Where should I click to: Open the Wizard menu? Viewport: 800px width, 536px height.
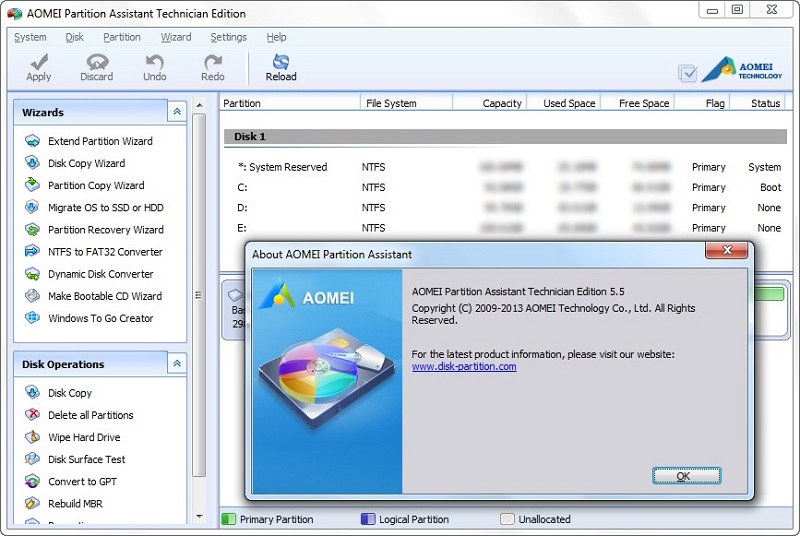coord(176,37)
